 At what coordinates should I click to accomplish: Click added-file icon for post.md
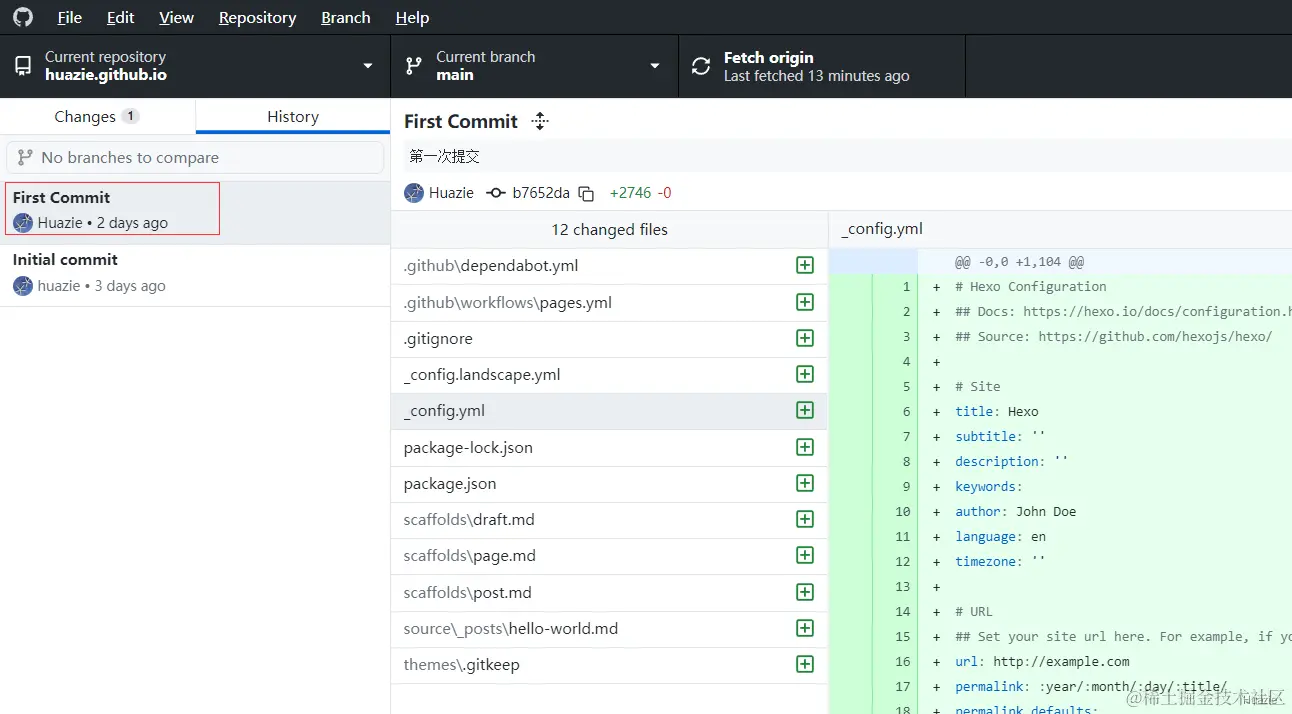805,592
